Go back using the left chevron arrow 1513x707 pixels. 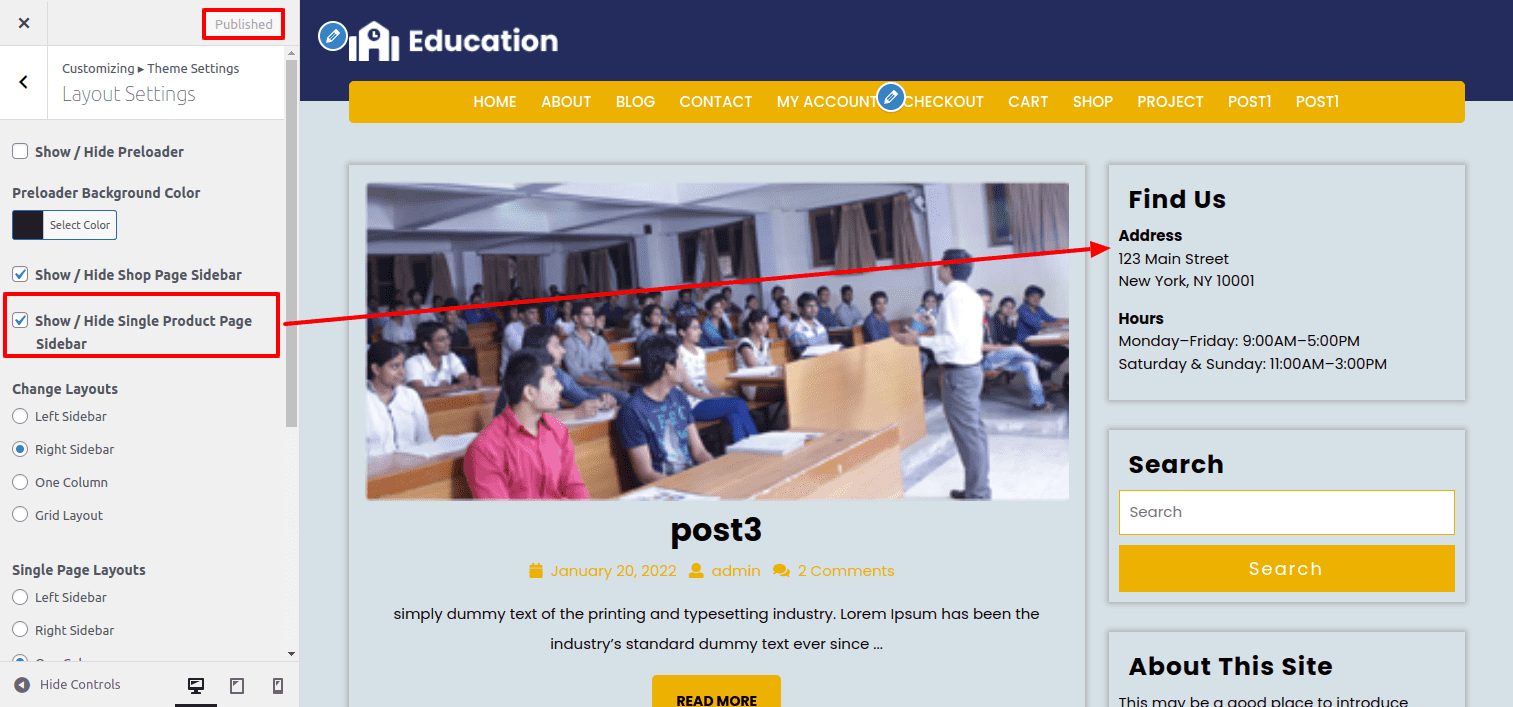coord(24,82)
